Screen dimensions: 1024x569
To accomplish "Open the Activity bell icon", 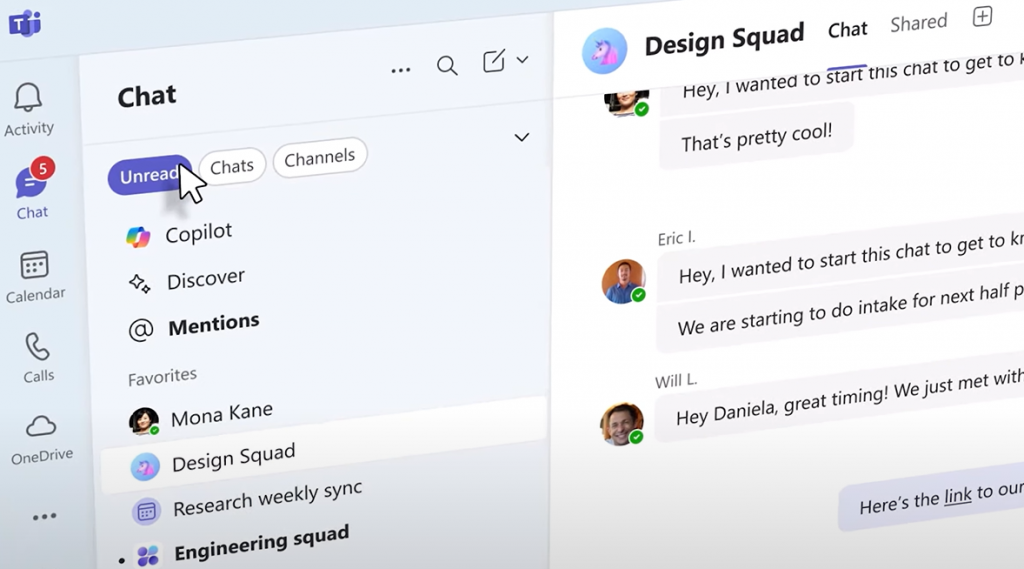I will pyautogui.click(x=28, y=98).
